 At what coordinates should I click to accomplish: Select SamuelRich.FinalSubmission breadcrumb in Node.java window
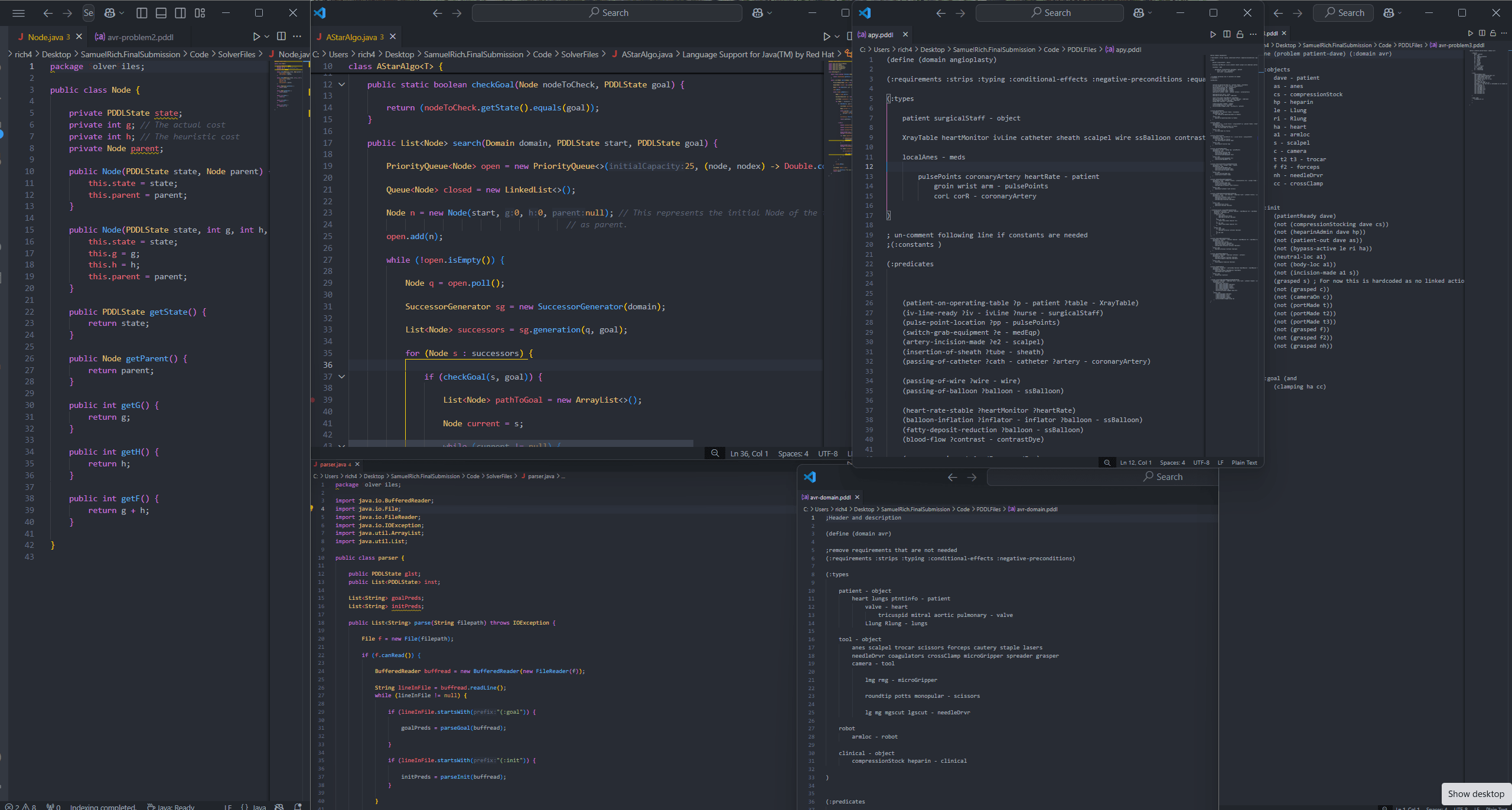(x=131, y=54)
